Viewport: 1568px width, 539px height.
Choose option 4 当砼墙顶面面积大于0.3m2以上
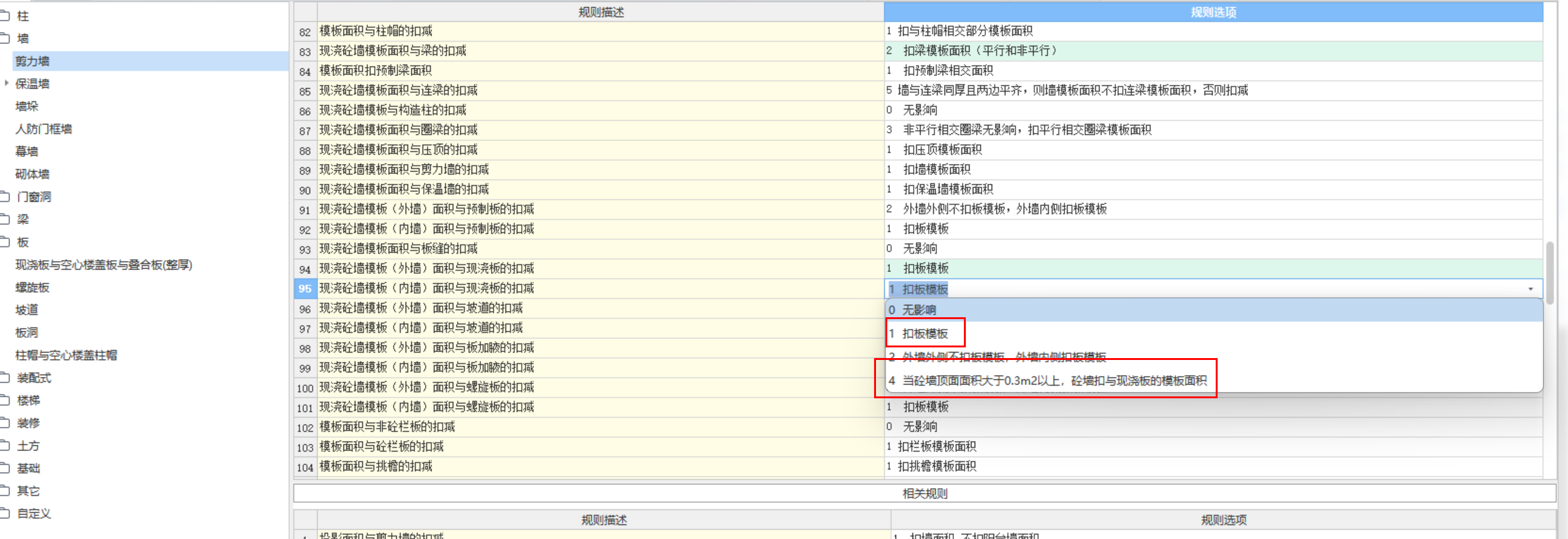click(1213, 380)
